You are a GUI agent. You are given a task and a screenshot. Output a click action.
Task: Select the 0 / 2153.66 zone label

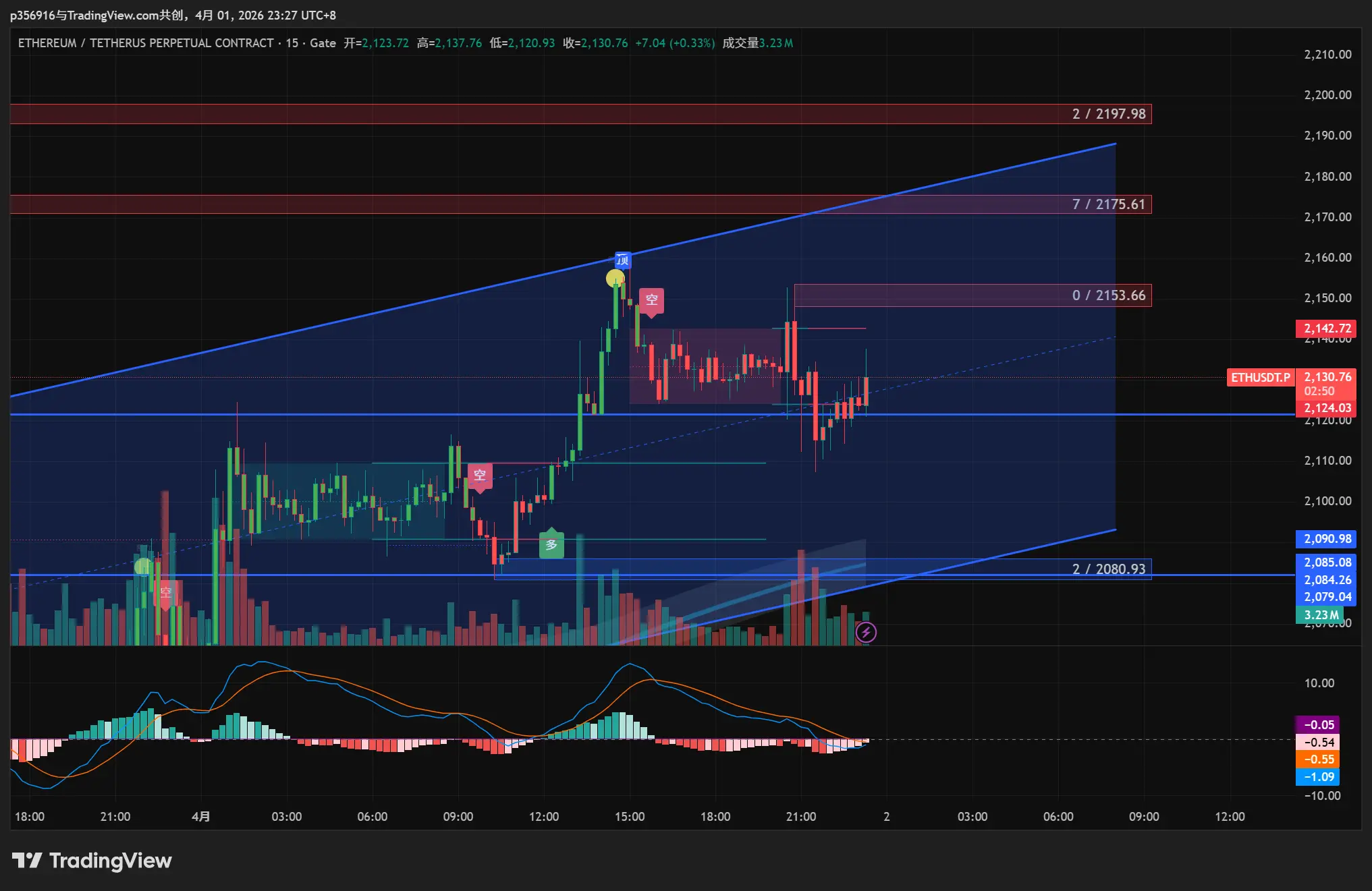coord(1109,295)
